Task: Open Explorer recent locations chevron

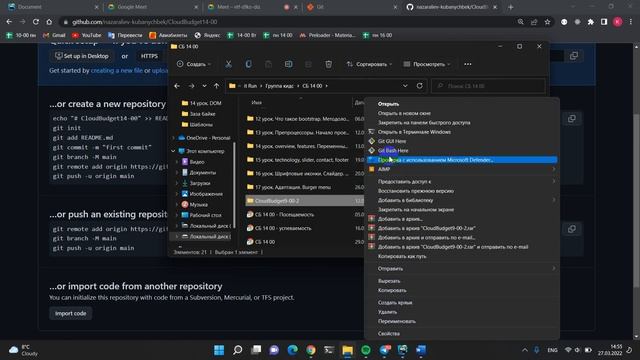Action: pyautogui.click(x=204, y=86)
